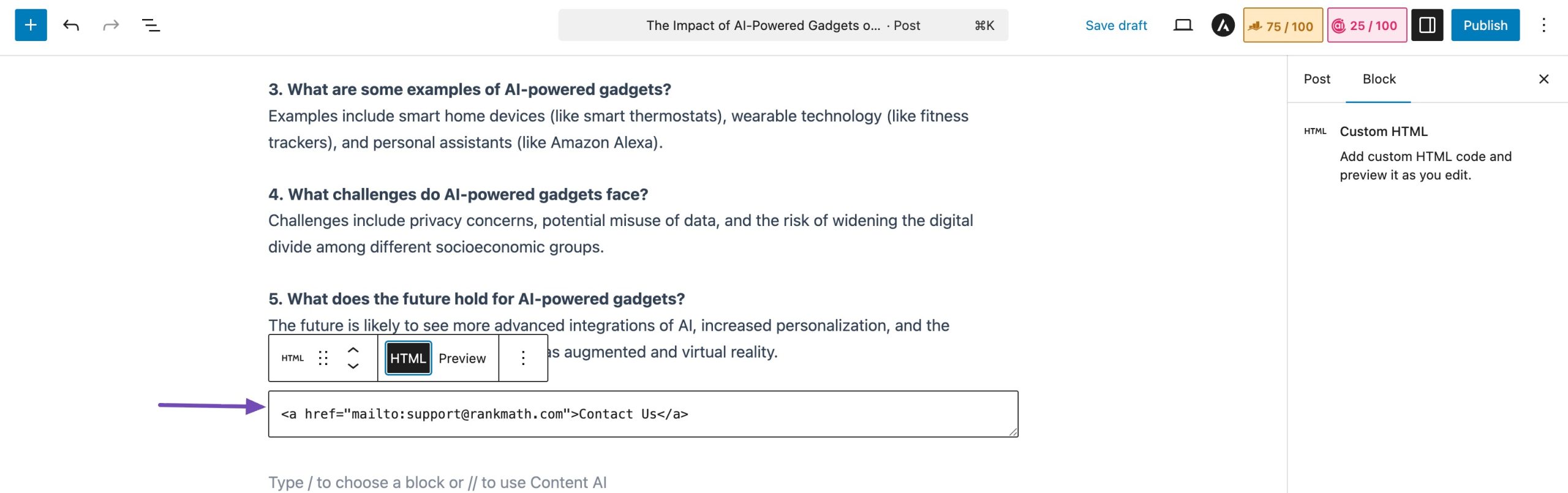The height and width of the screenshot is (493, 1568).
Task: Click the blue block inserter plus button
Action: click(x=31, y=25)
